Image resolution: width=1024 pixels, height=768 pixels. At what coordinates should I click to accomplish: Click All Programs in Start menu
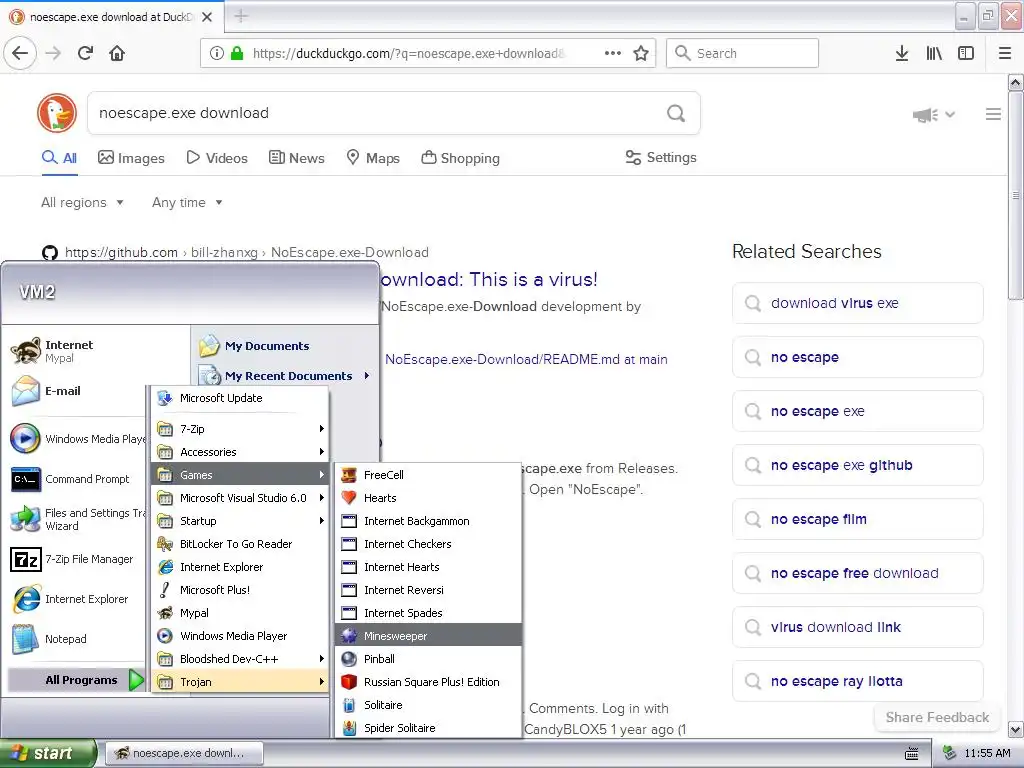click(76, 680)
